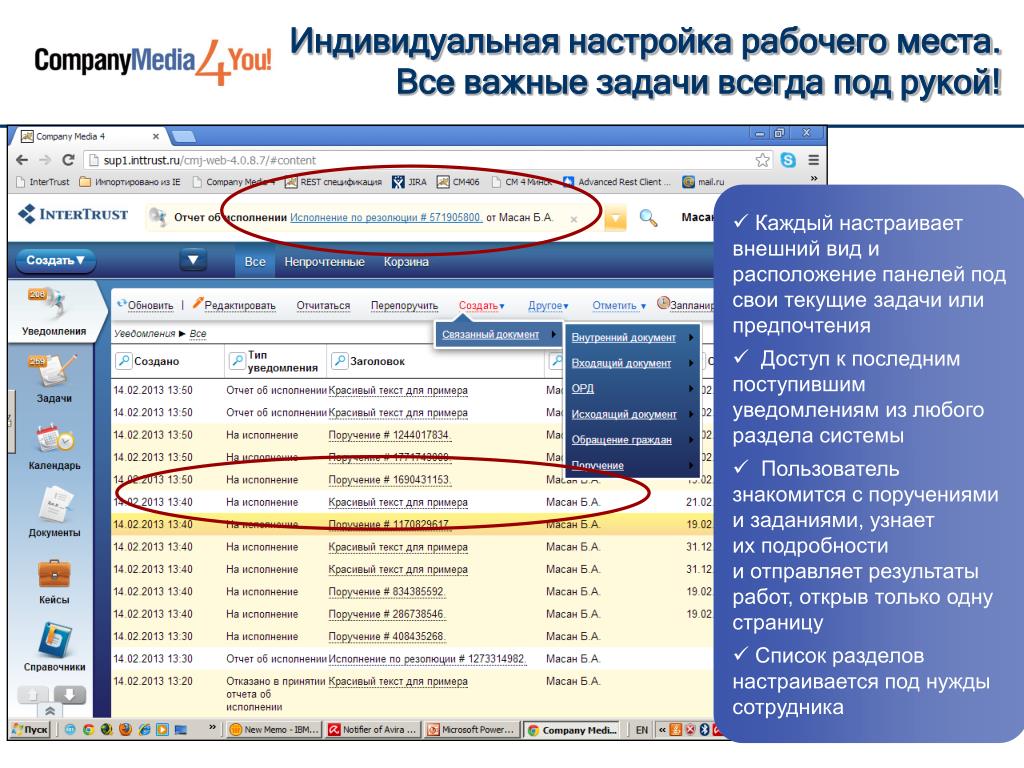Expand the Отметить toolbar menu
The image size is (1024, 768).
[x=618, y=306]
